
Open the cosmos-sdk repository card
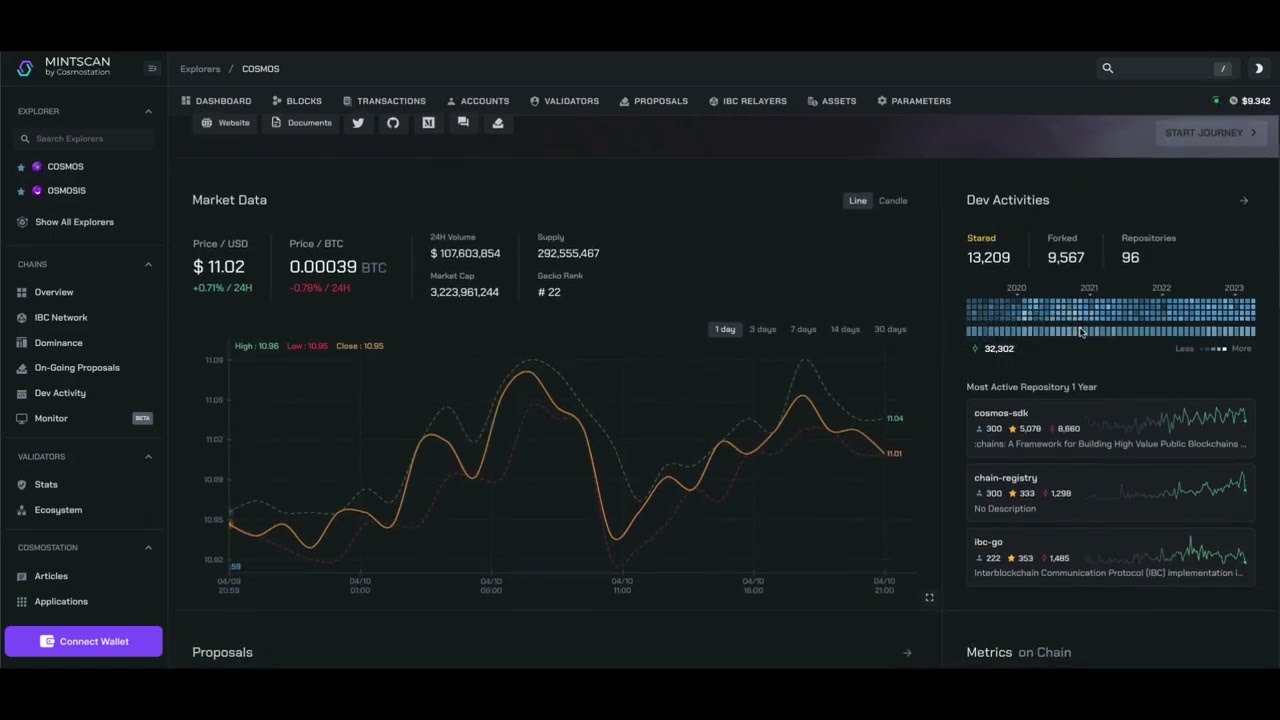point(1110,428)
